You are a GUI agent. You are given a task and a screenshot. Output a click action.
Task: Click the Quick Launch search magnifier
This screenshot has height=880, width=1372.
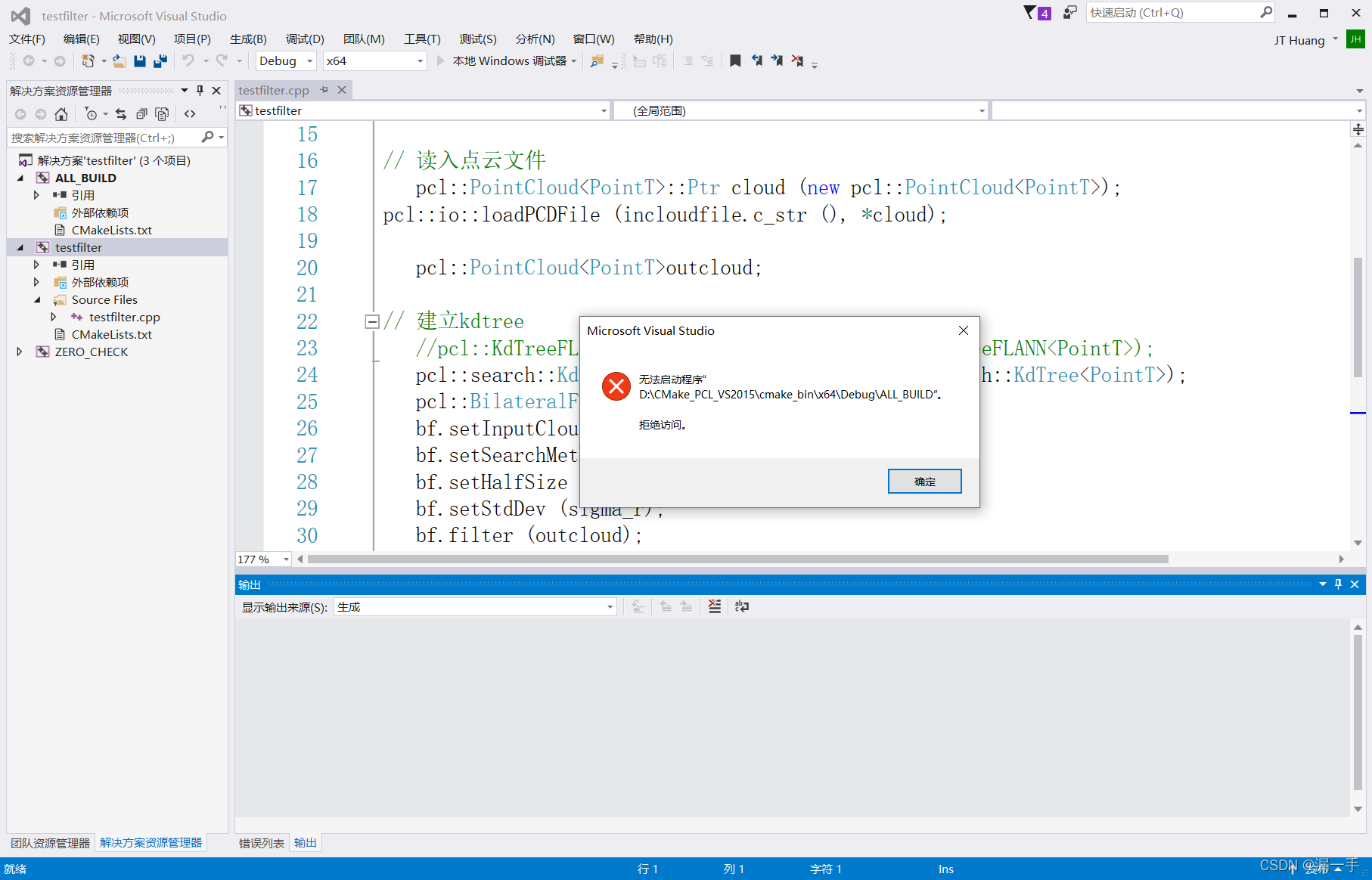tap(1266, 12)
